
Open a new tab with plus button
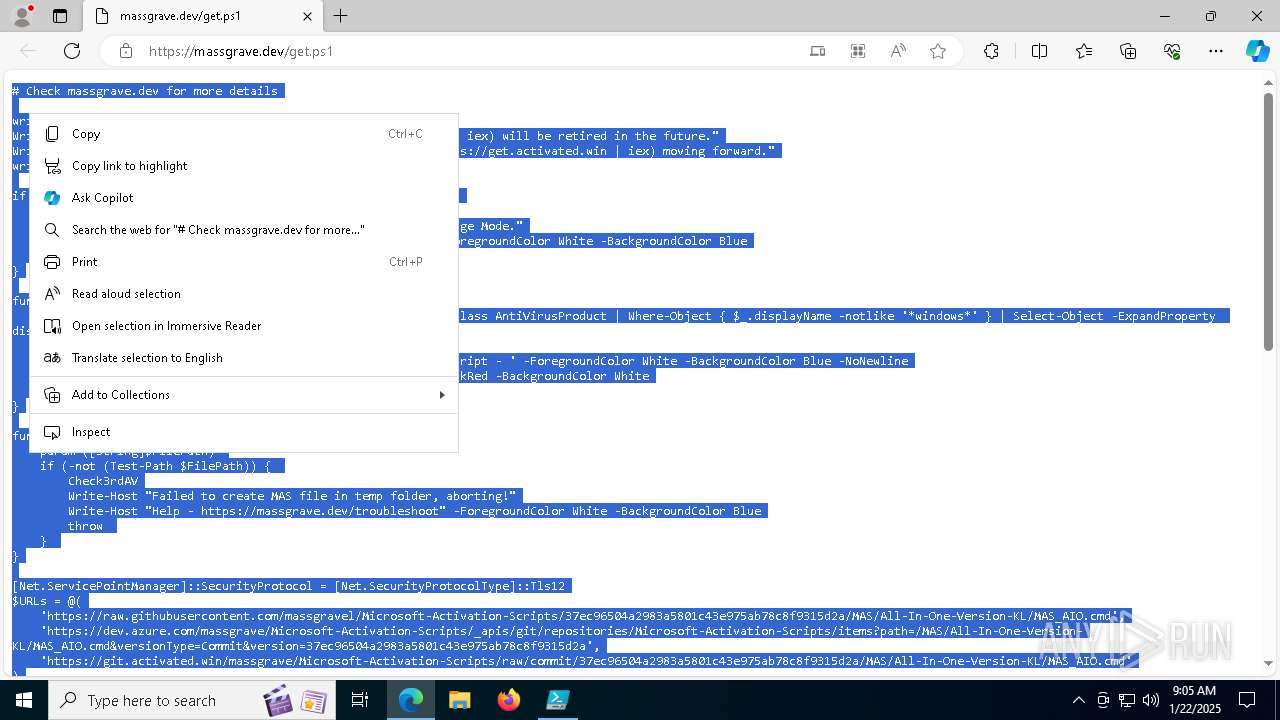click(341, 16)
